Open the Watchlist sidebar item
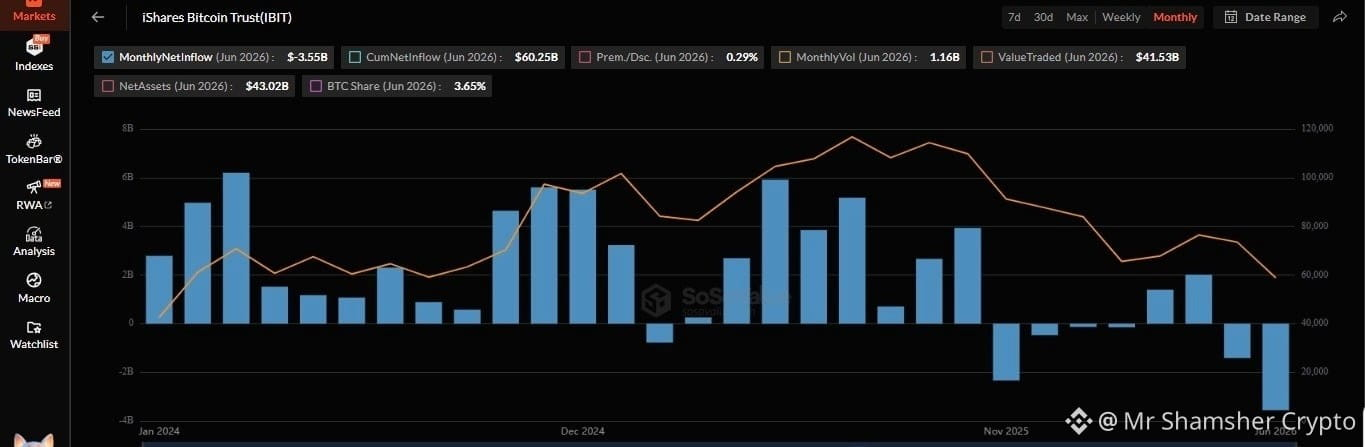1365x447 pixels. click(34, 334)
